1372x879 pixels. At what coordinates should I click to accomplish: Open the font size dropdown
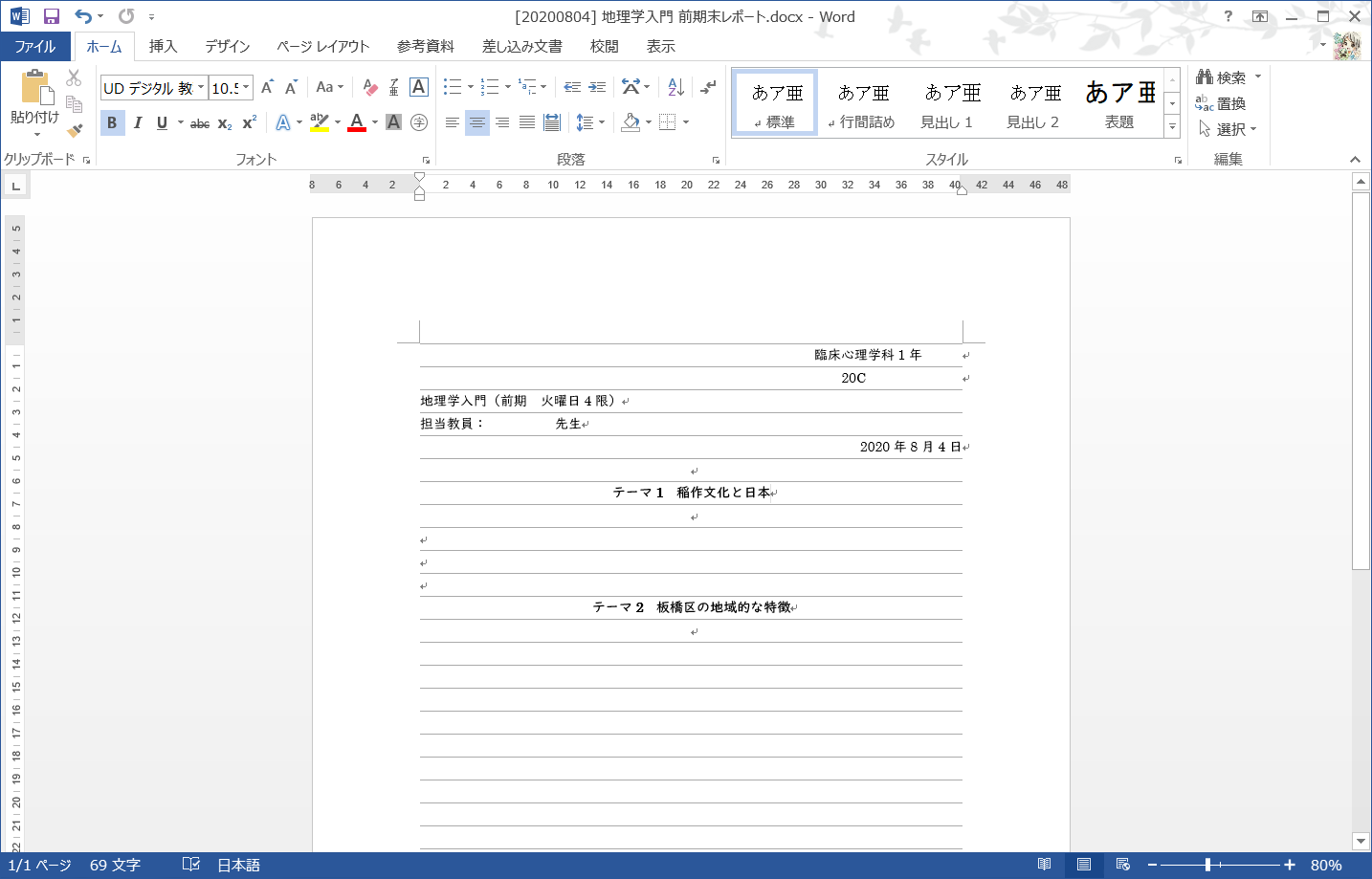click(x=246, y=87)
